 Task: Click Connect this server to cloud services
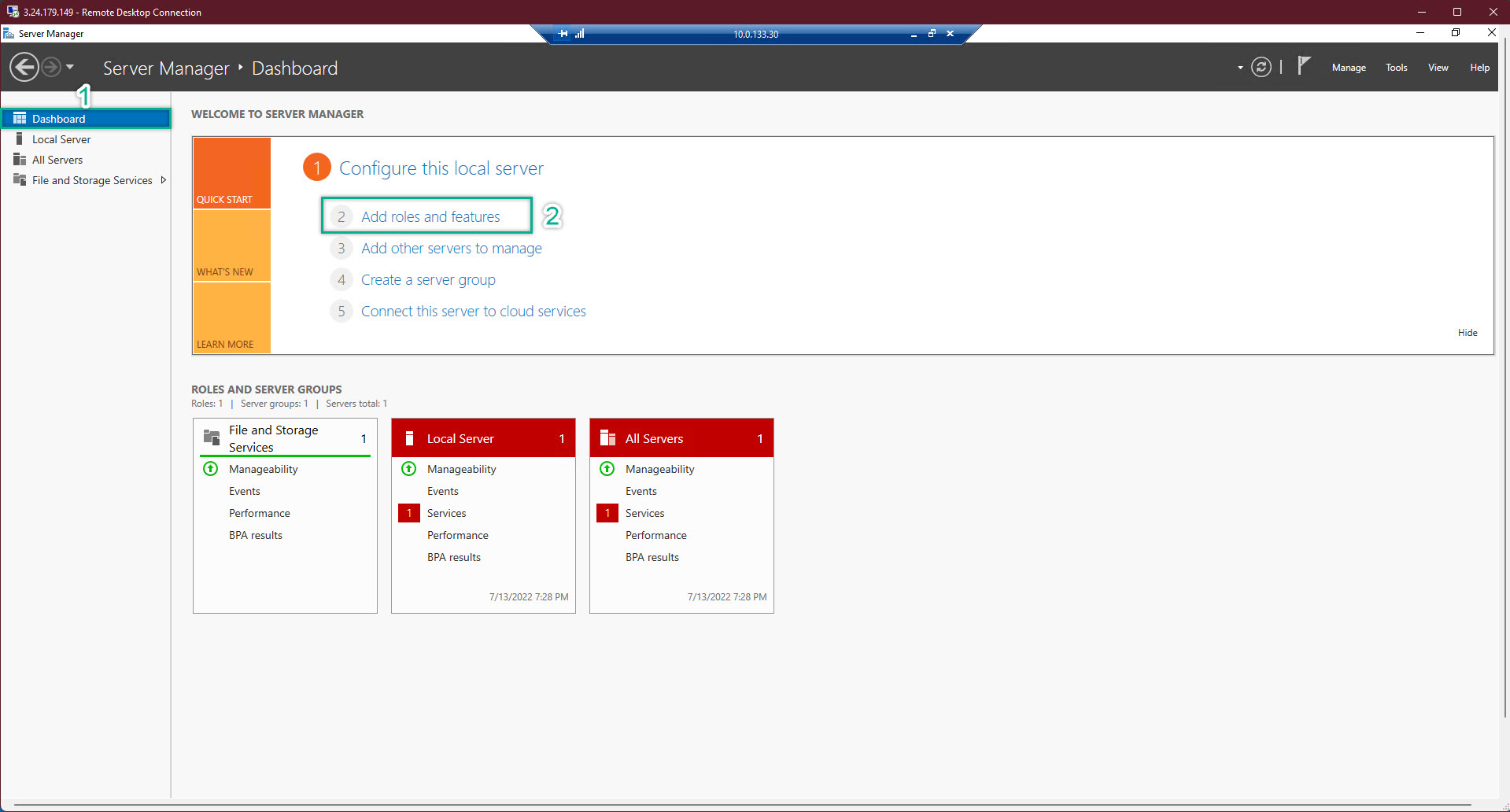(474, 311)
